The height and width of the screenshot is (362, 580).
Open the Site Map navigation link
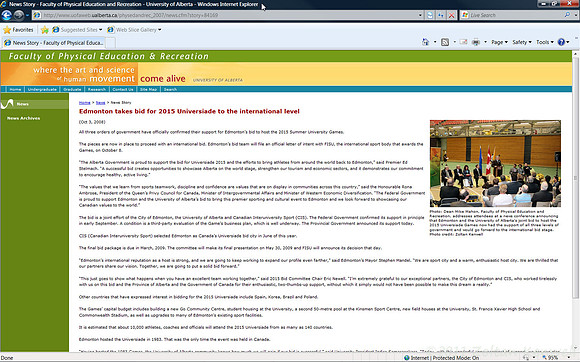pyautogui.click(x=148, y=89)
